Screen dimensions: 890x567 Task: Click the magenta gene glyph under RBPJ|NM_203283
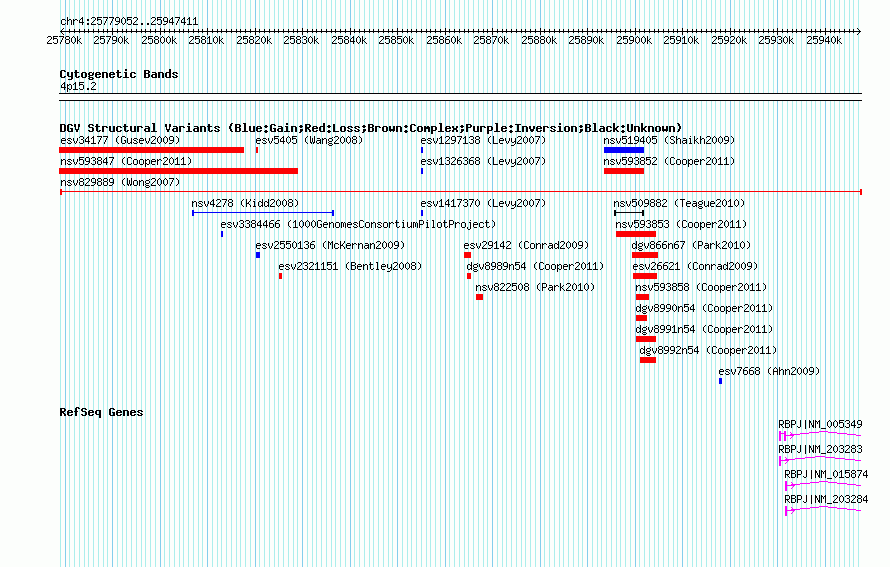tap(820, 460)
